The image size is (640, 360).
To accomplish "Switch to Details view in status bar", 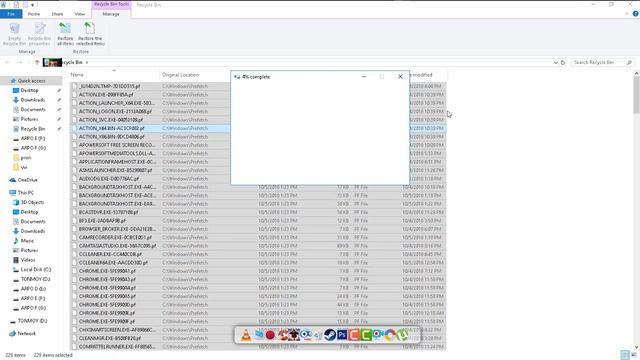I will click(x=624, y=355).
